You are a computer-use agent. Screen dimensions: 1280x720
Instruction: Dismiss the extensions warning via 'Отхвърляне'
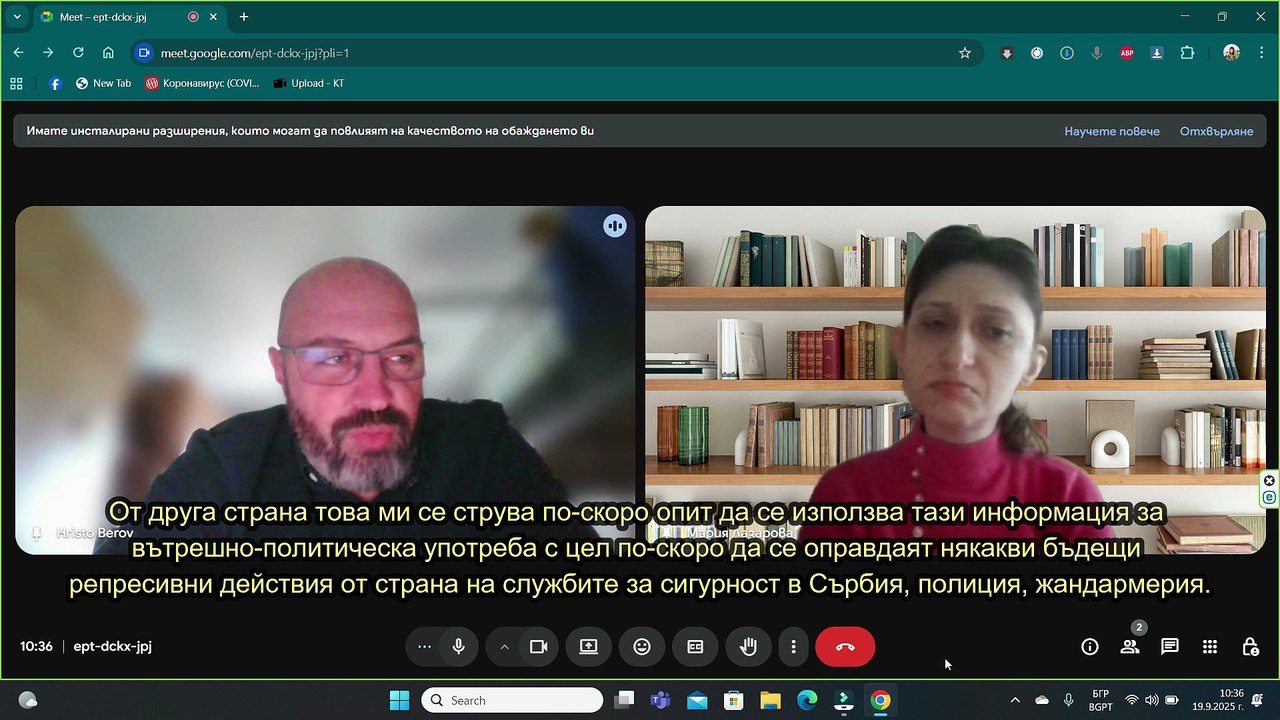coord(1216,131)
